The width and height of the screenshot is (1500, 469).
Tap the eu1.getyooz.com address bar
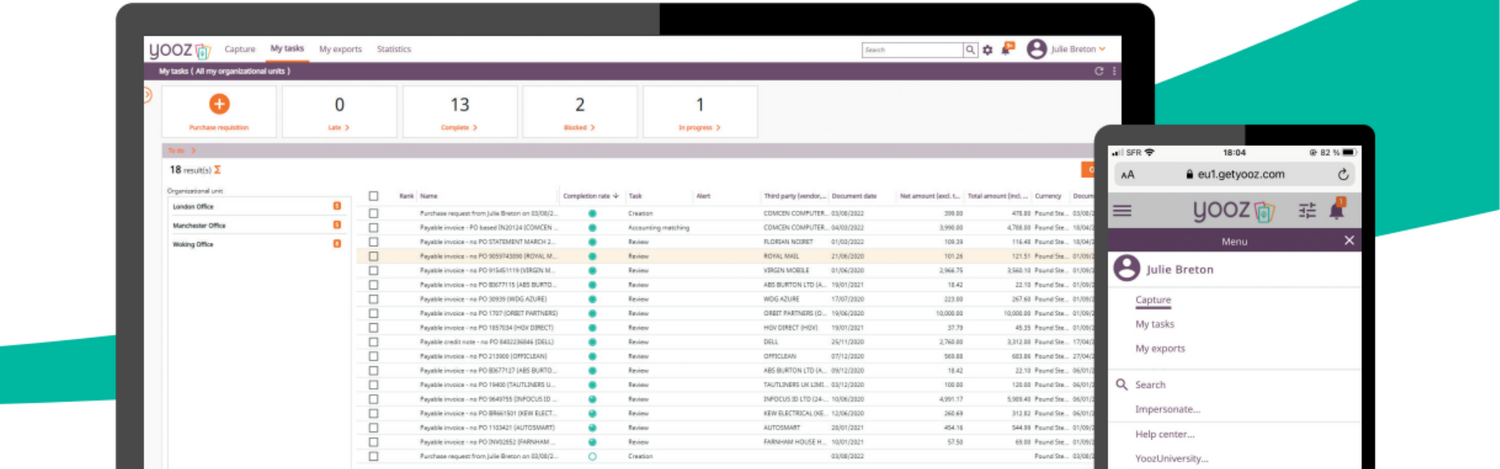1235,174
